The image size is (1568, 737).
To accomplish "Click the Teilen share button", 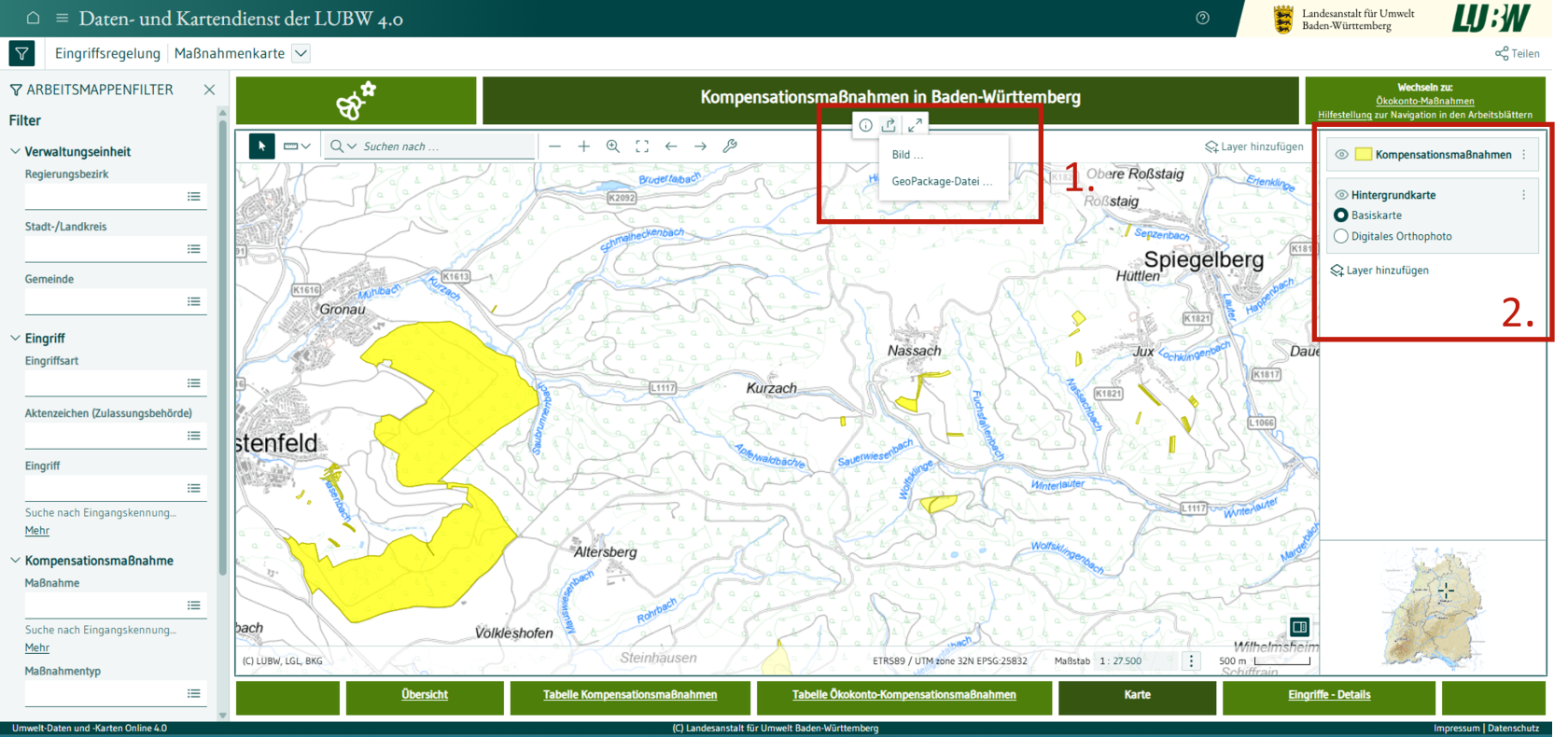I will (1518, 53).
